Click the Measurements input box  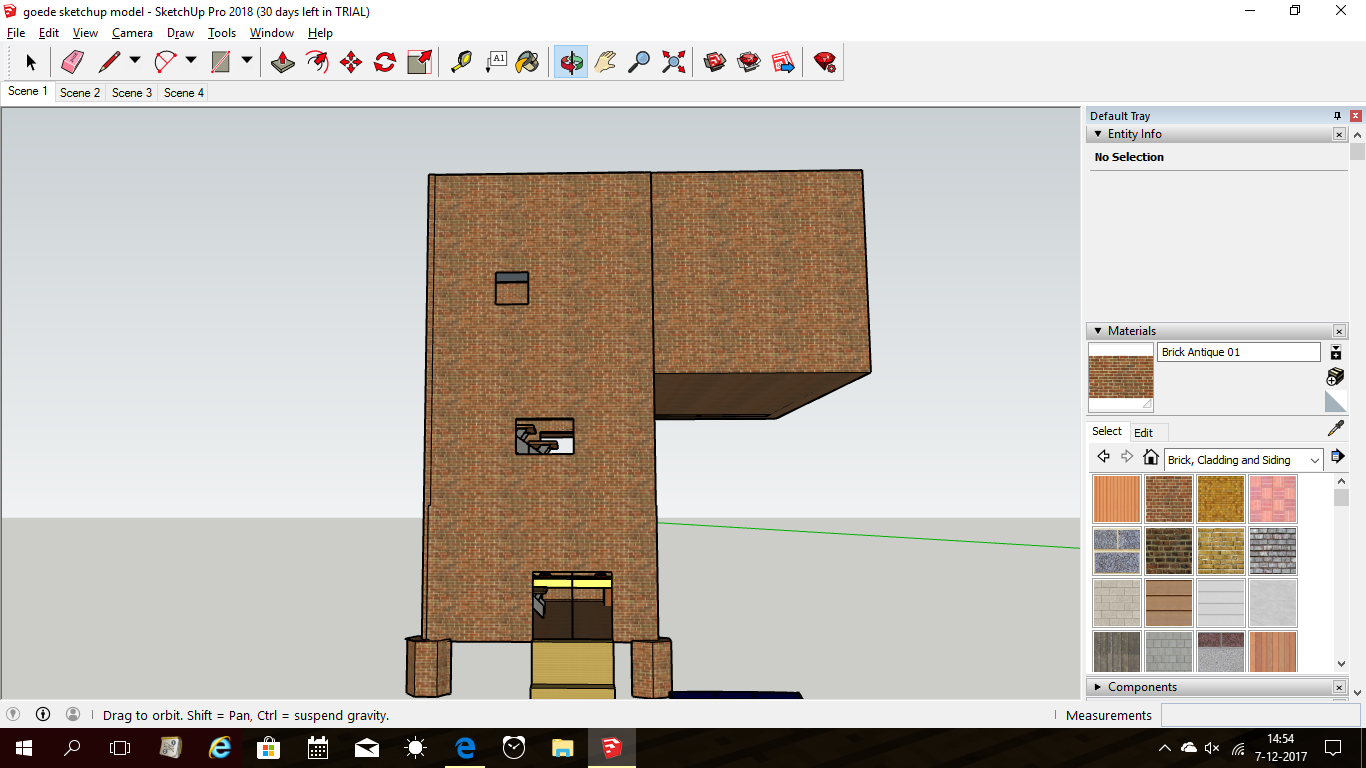(1259, 715)
